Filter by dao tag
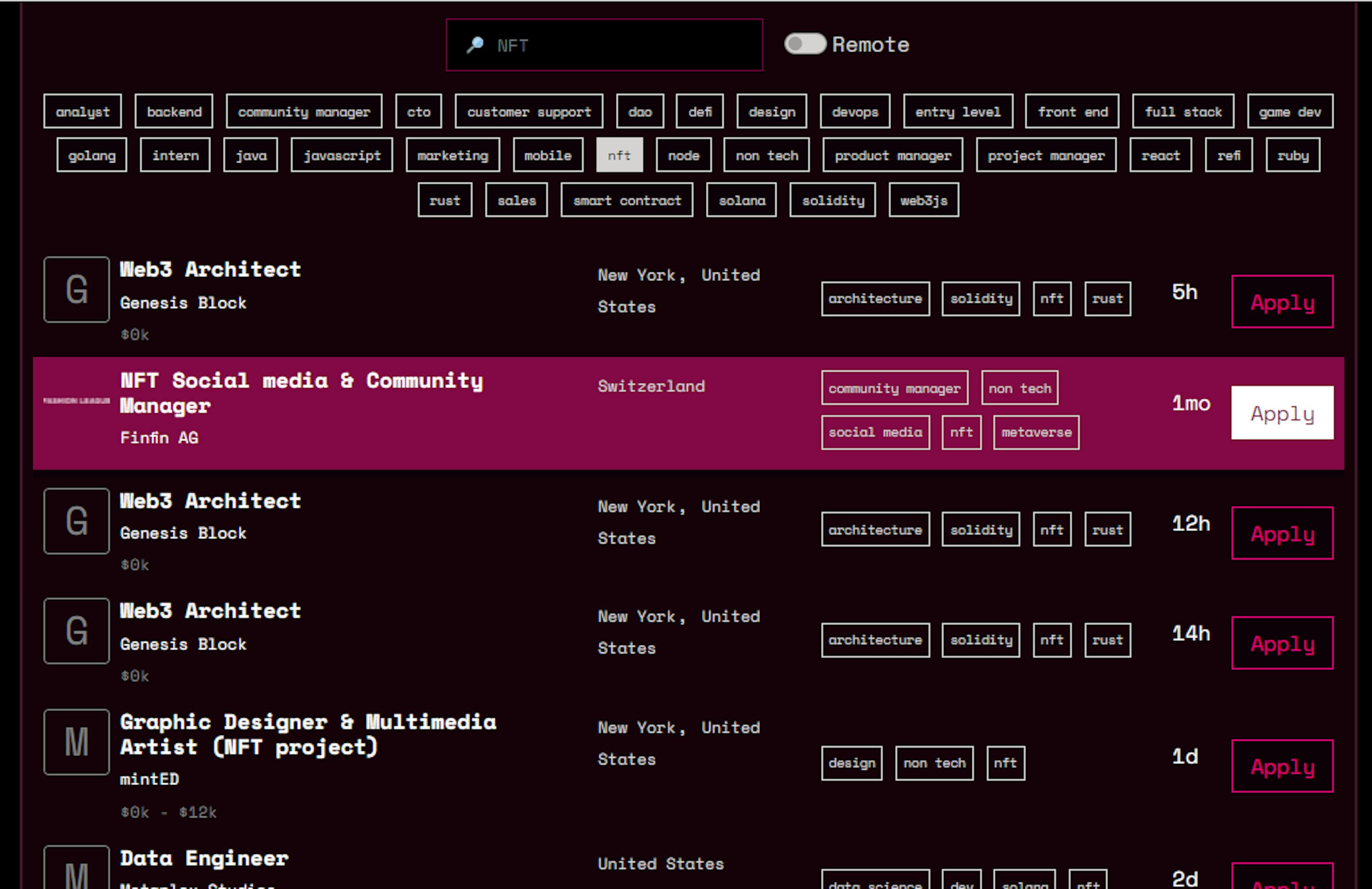The height and width of the screenshot is (889, 1372). [640, 111]
